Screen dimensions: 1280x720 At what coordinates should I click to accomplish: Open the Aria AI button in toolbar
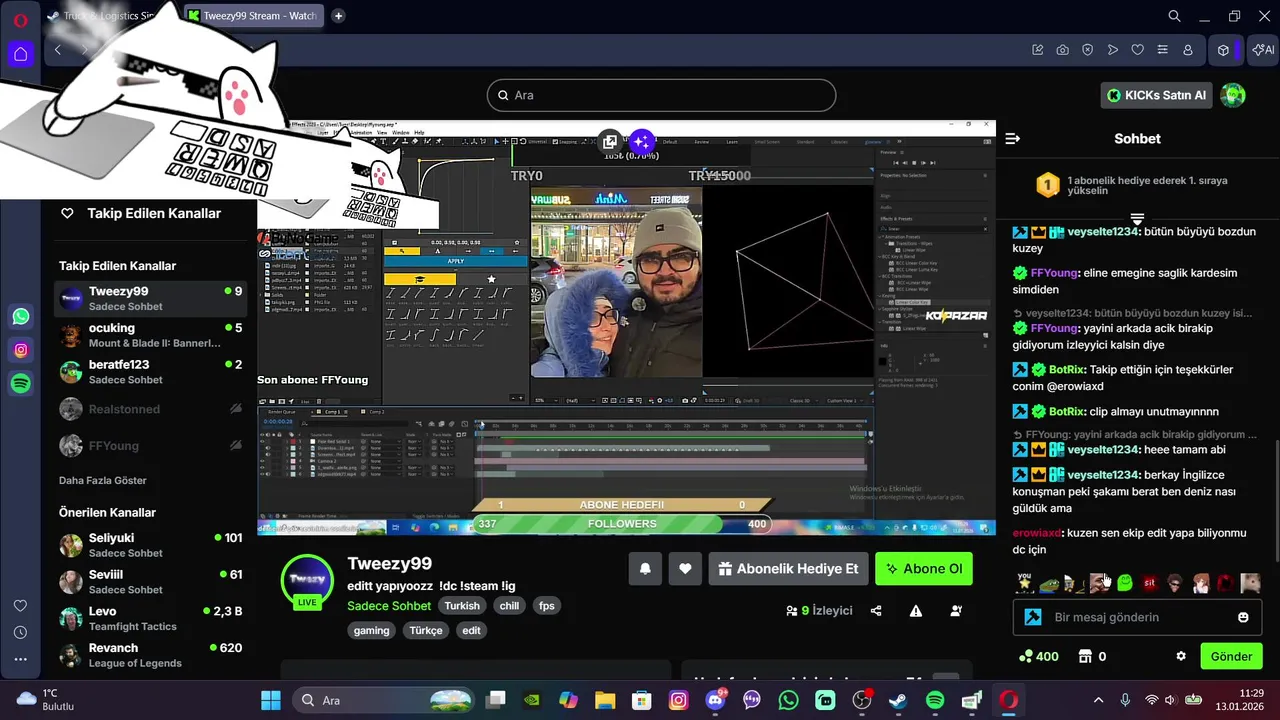coord(1261,50)
